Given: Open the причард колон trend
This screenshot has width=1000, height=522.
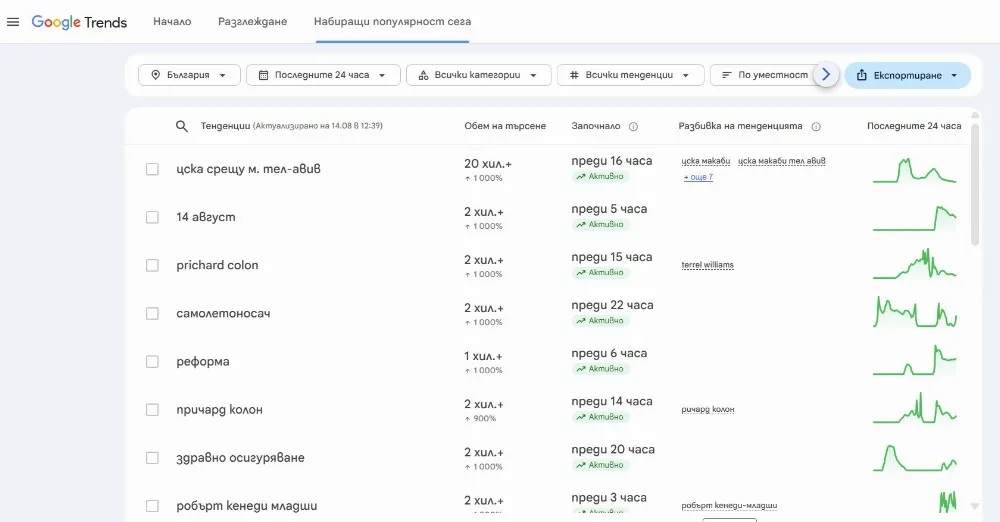Looking at the screenshot, I should [219, 410].
